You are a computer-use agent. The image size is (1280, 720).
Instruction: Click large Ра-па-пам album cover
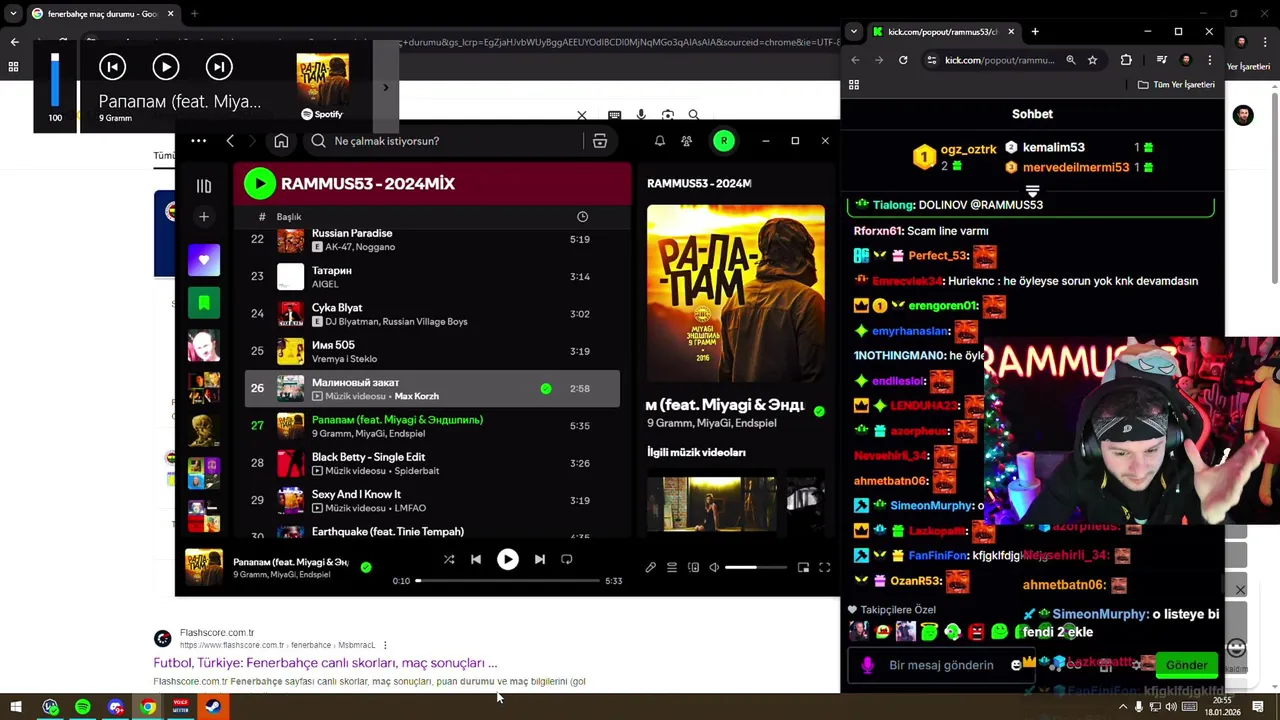click(x=736, y=294)
